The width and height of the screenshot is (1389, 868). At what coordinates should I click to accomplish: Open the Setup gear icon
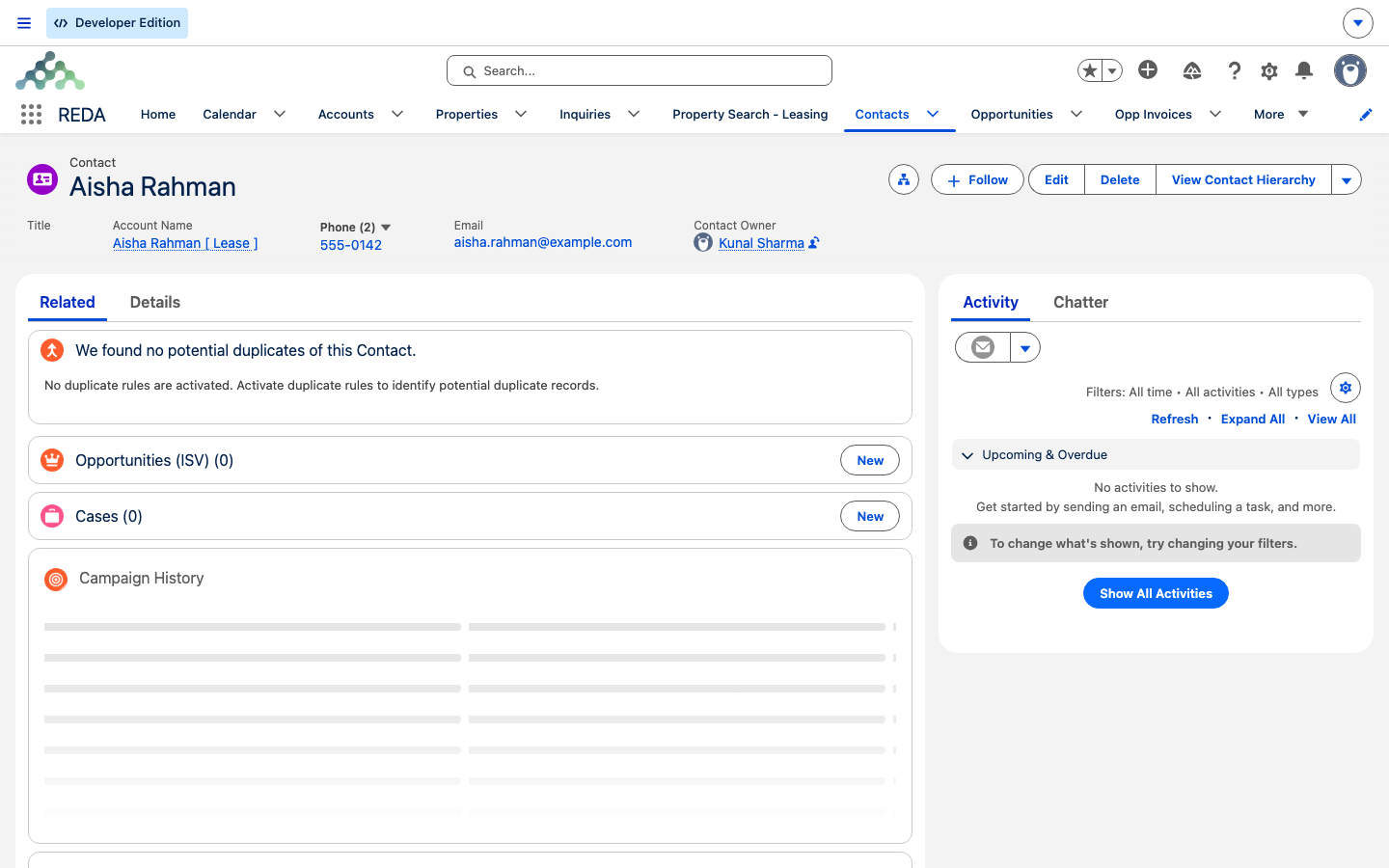click(x=1269, y=70)
